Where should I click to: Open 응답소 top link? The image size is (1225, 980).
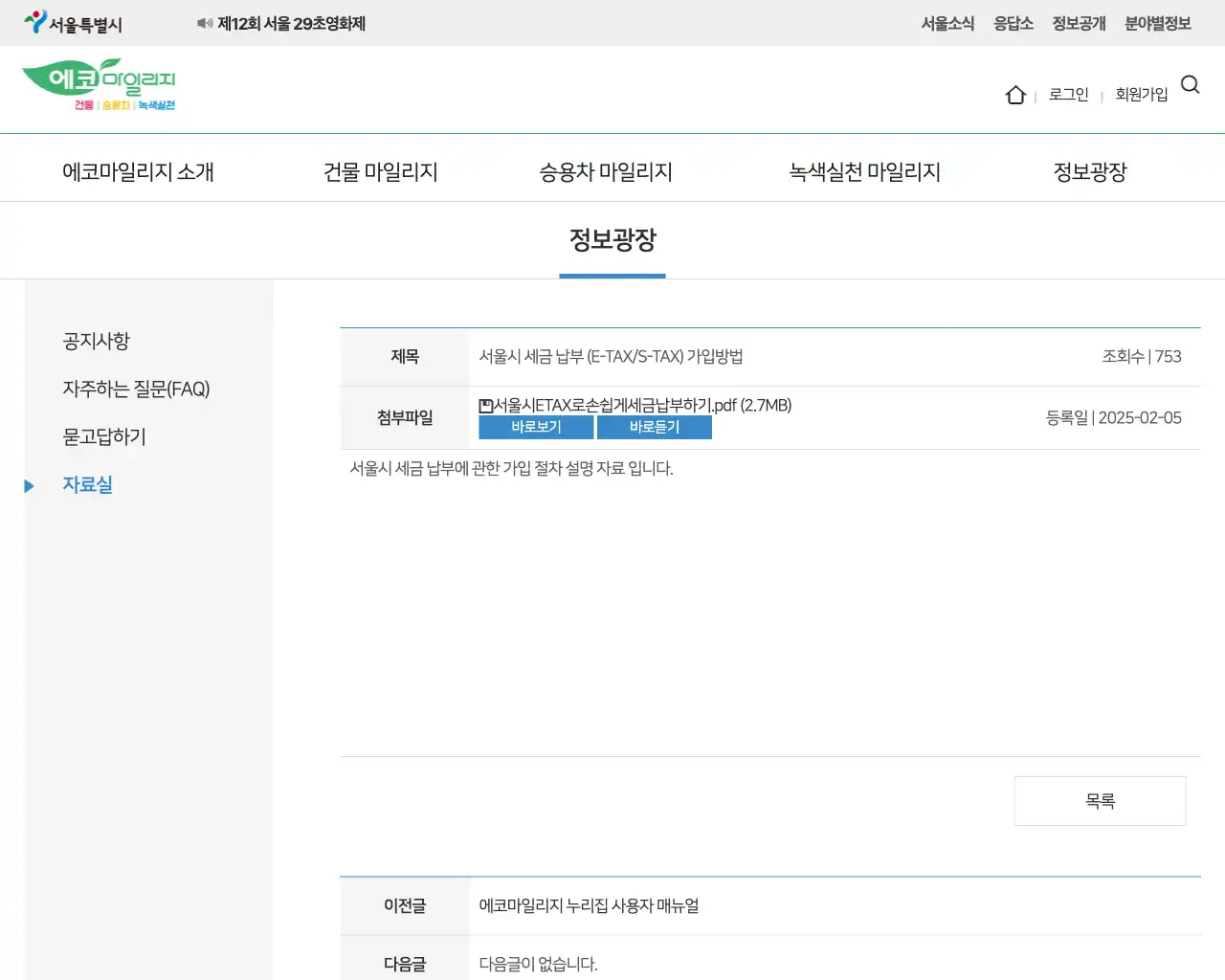[1013, 23]
